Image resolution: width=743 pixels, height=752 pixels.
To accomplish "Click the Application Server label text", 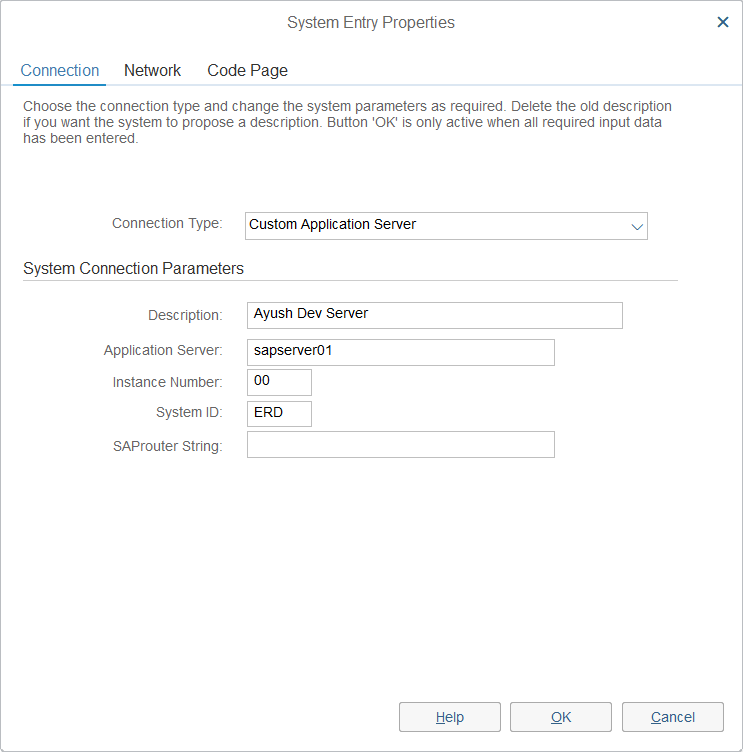I will pos(163,351).
